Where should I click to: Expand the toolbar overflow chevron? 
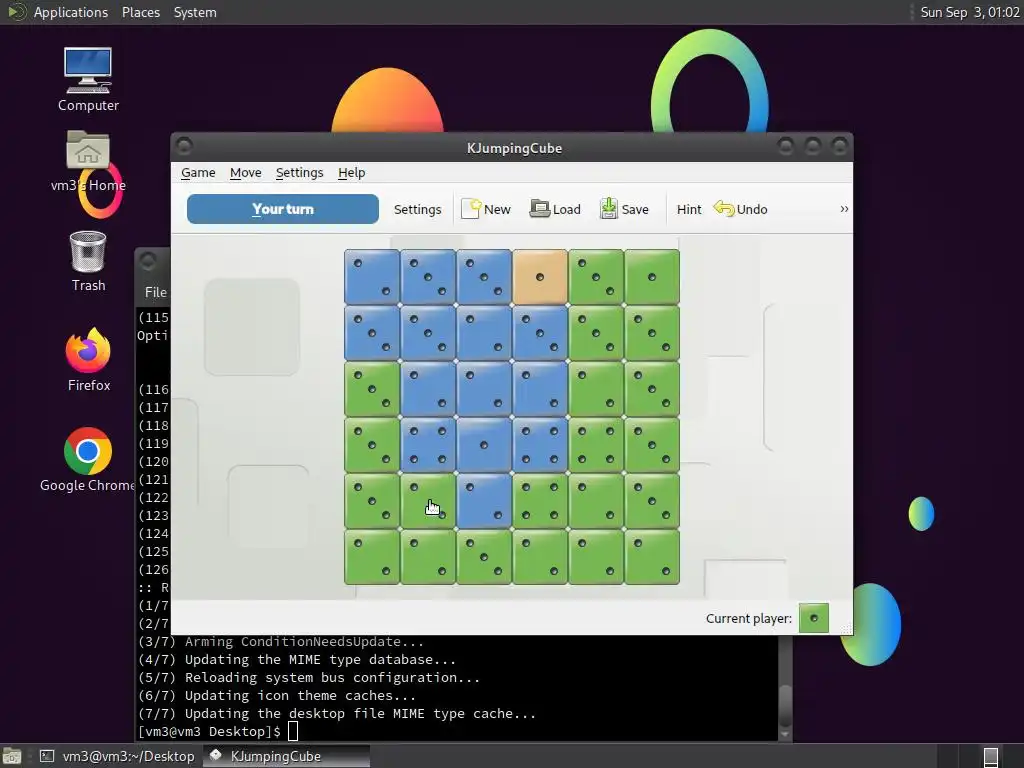click(x=844, y=209)
